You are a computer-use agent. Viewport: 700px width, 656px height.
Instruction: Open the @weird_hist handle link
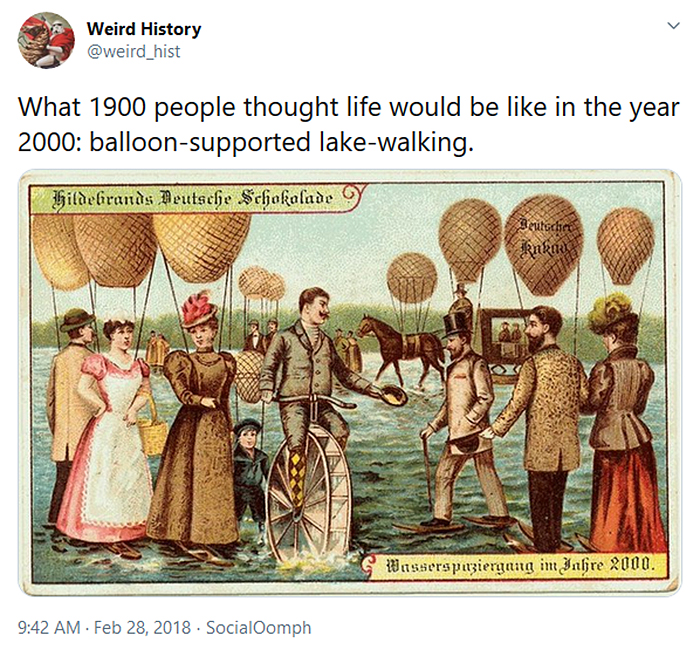tap(134, 51)
